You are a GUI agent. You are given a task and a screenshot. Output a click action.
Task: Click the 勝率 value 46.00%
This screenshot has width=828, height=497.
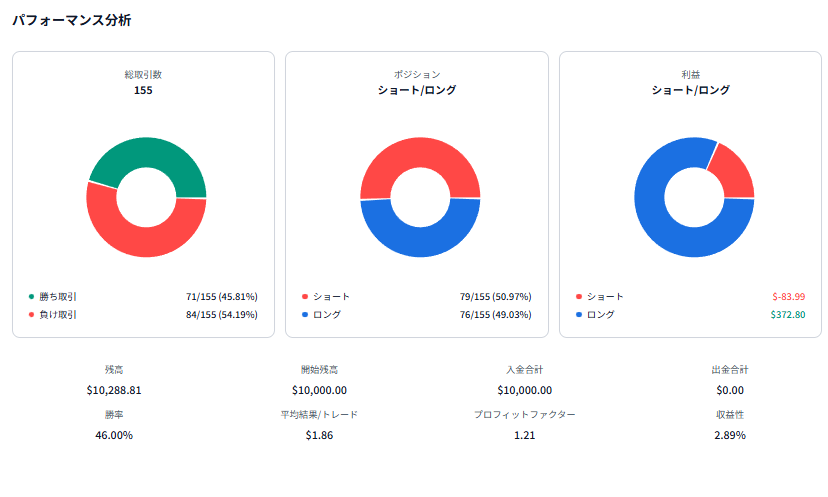(x=114, y=435)
